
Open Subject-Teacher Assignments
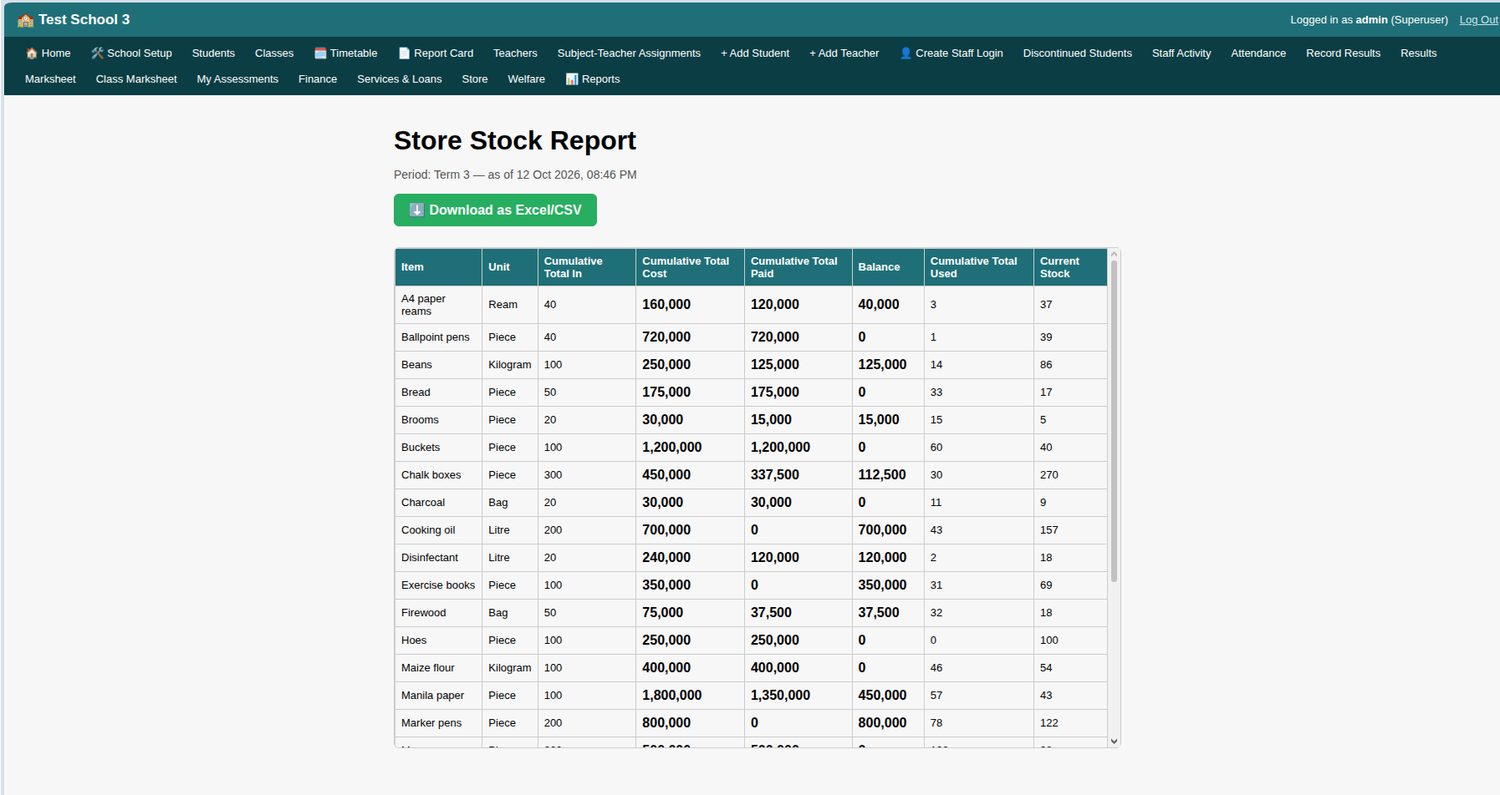coord(629,53)
